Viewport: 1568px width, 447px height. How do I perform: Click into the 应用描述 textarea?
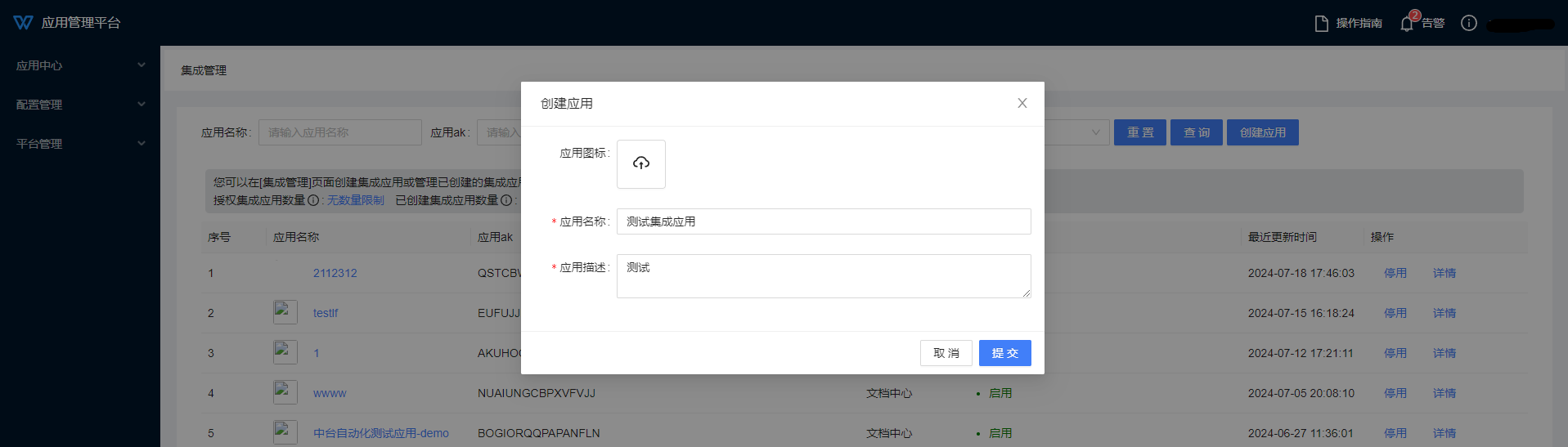(x=823, y=276)
